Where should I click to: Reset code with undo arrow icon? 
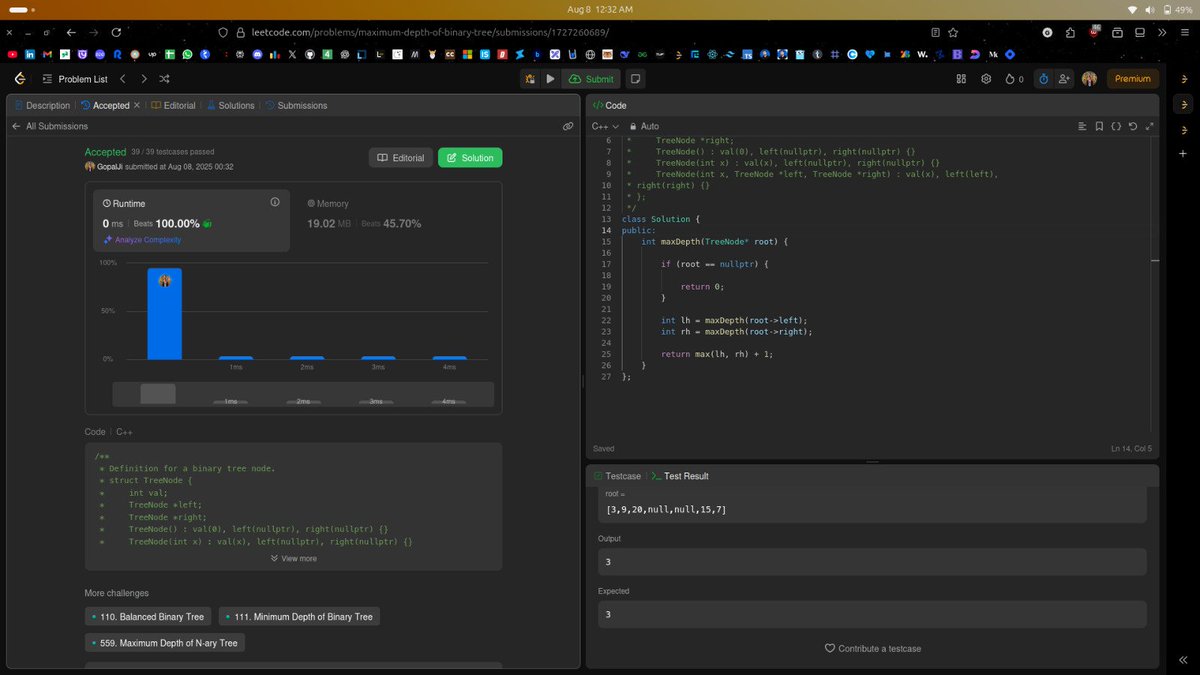click(x=1132, y=126)
